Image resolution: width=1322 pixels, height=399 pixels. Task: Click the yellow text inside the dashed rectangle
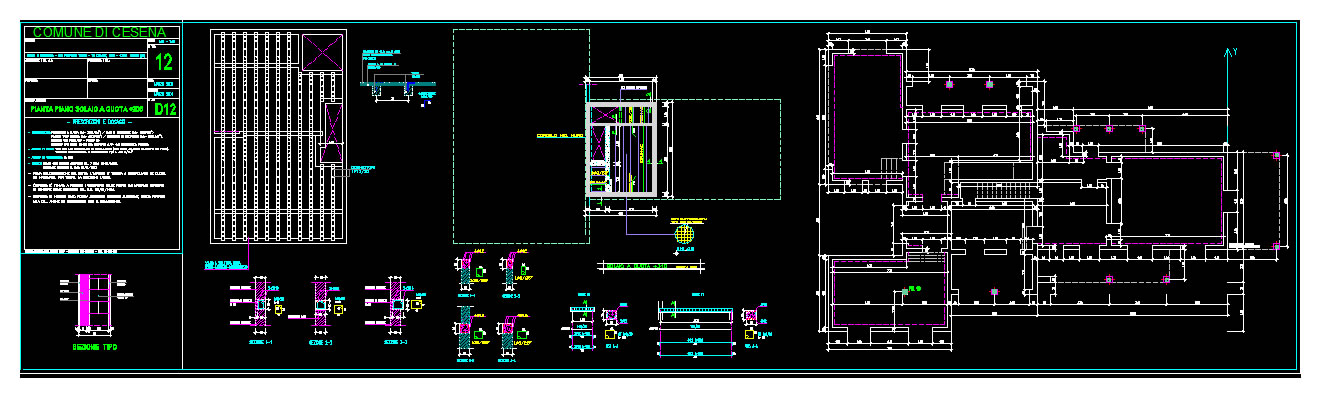559,135
